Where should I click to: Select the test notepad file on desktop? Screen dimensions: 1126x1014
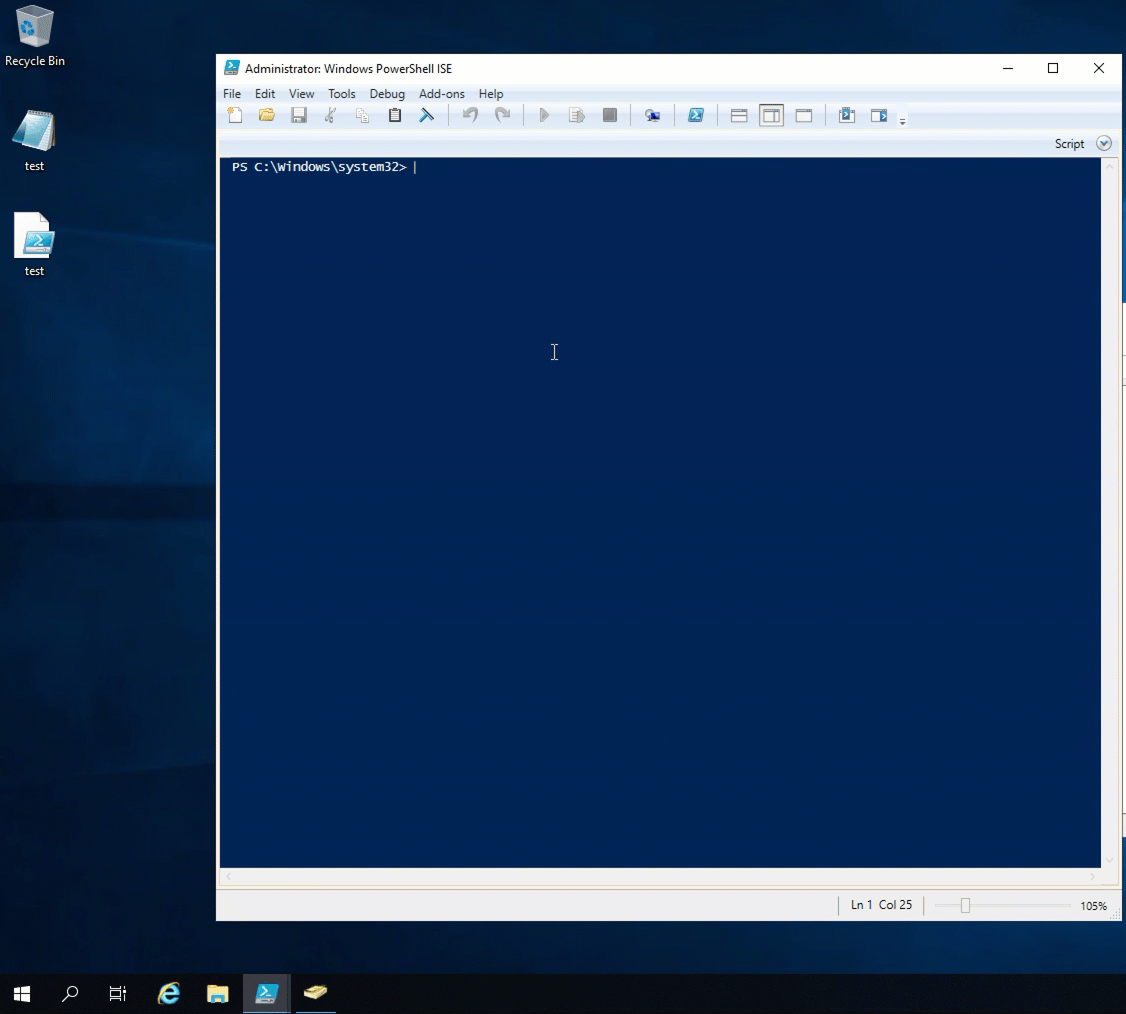[x=34, y=141]
